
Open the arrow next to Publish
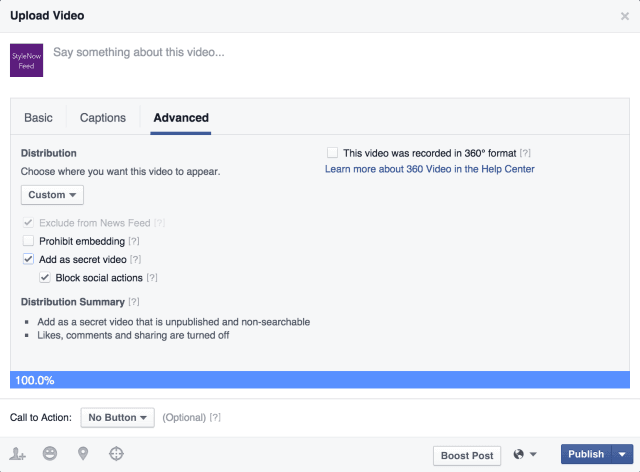pos(622,454)
